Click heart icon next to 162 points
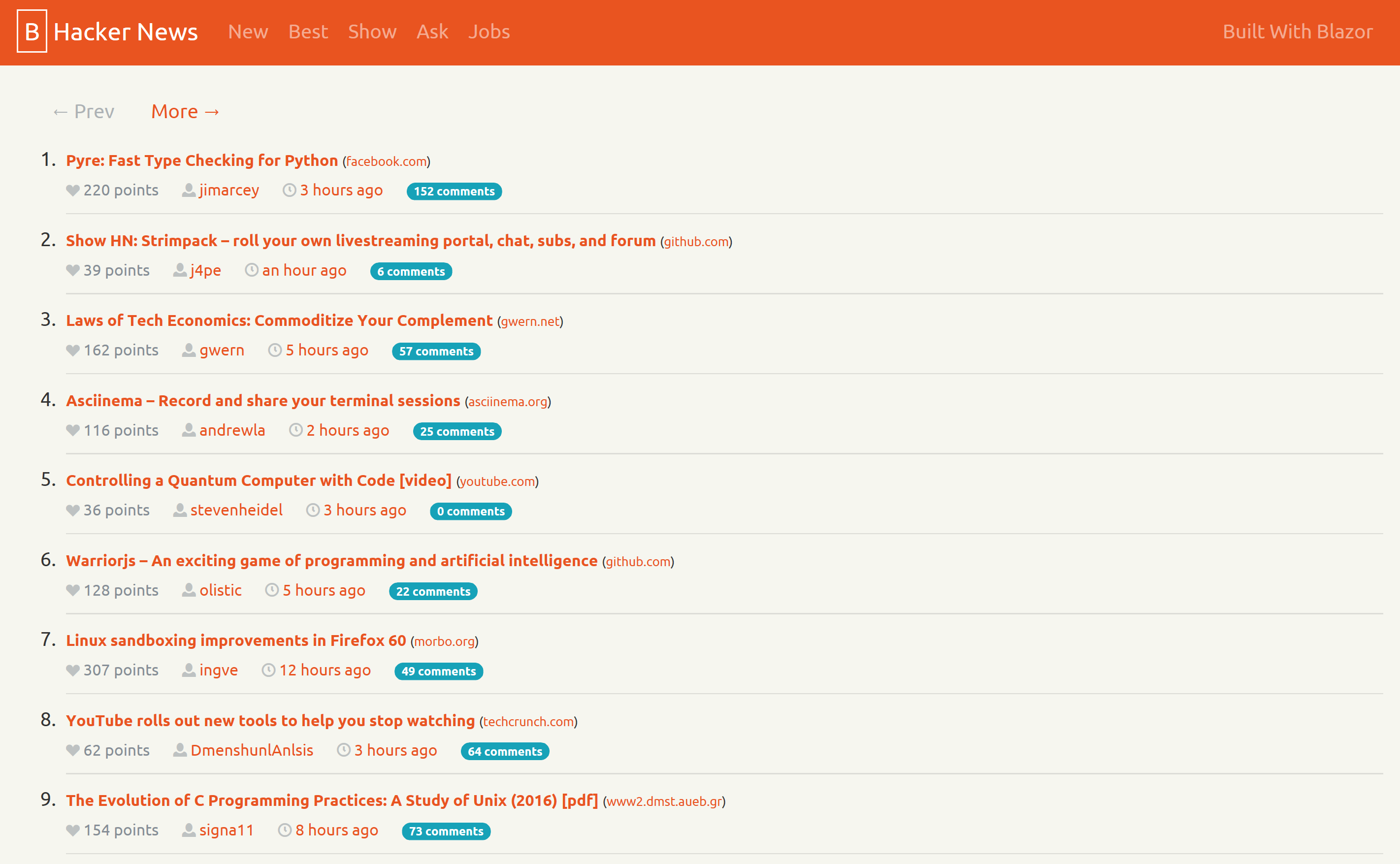Image resolution: width=1400 pixels, height=864 pixels. [72, 351]
